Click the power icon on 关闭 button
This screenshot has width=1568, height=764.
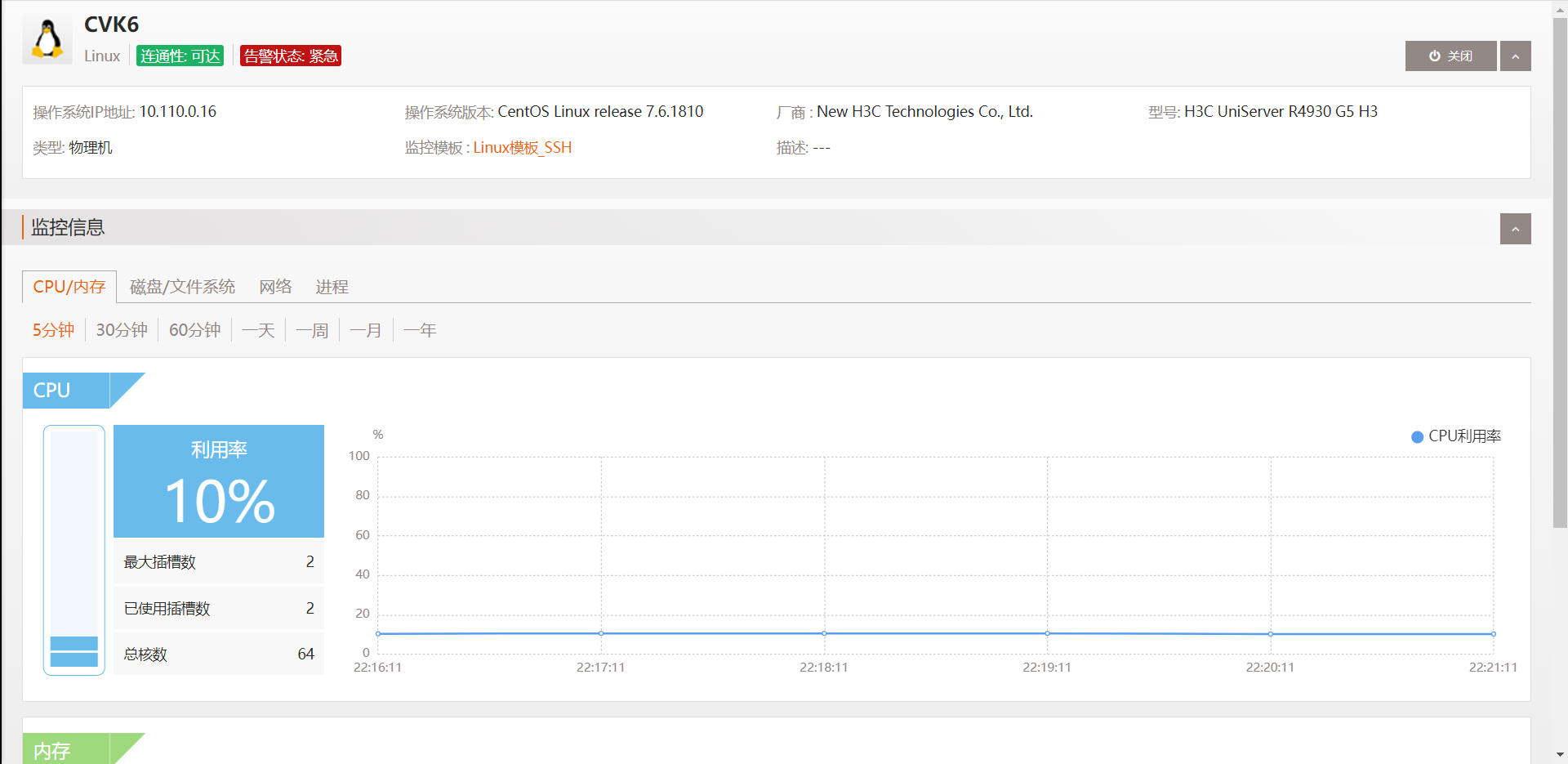click(x=1434, y=56)
